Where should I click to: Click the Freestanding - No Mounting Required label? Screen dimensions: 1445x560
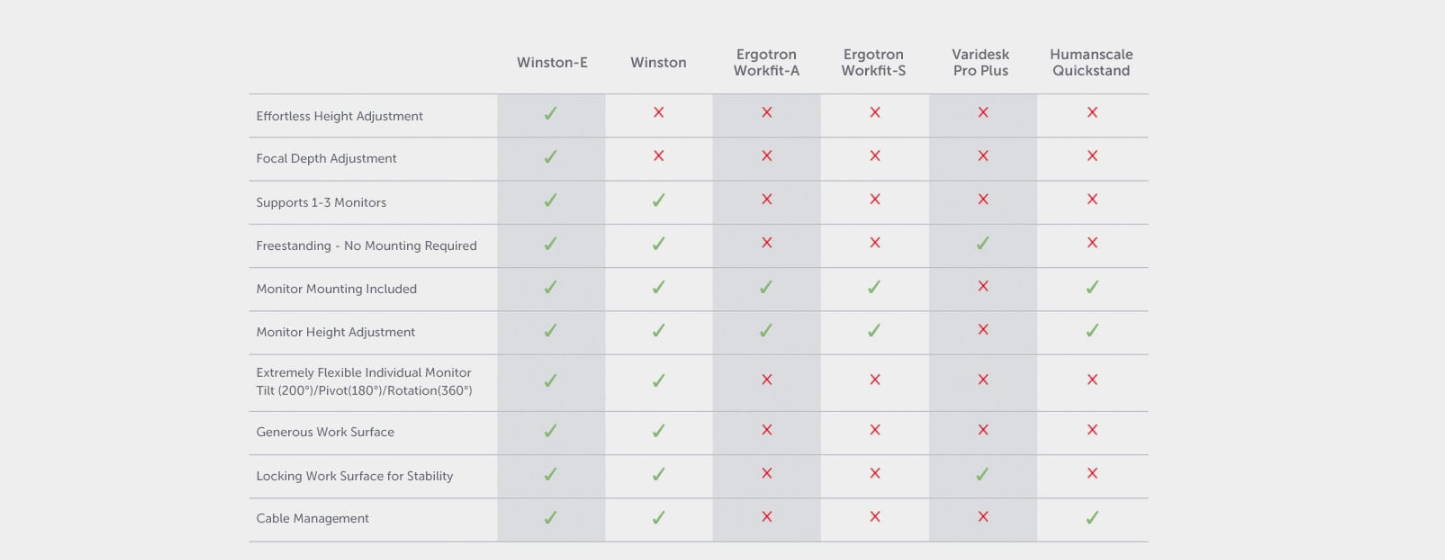tap(366, 245)
